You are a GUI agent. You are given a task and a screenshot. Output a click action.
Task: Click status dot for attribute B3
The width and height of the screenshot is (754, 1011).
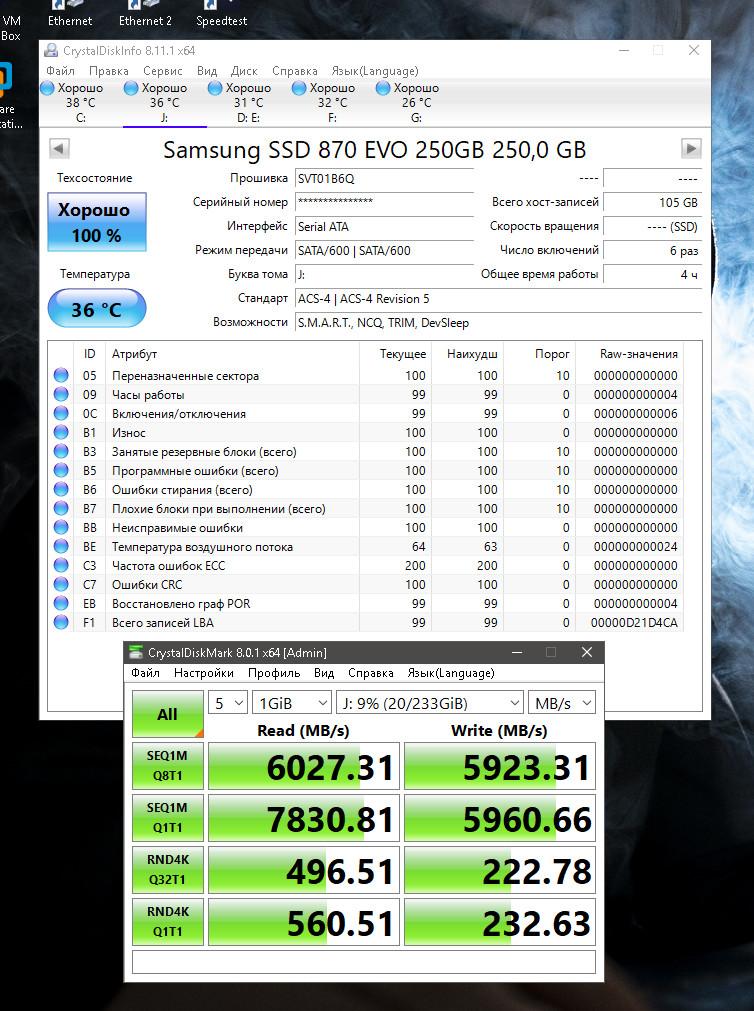coord(61,451)
